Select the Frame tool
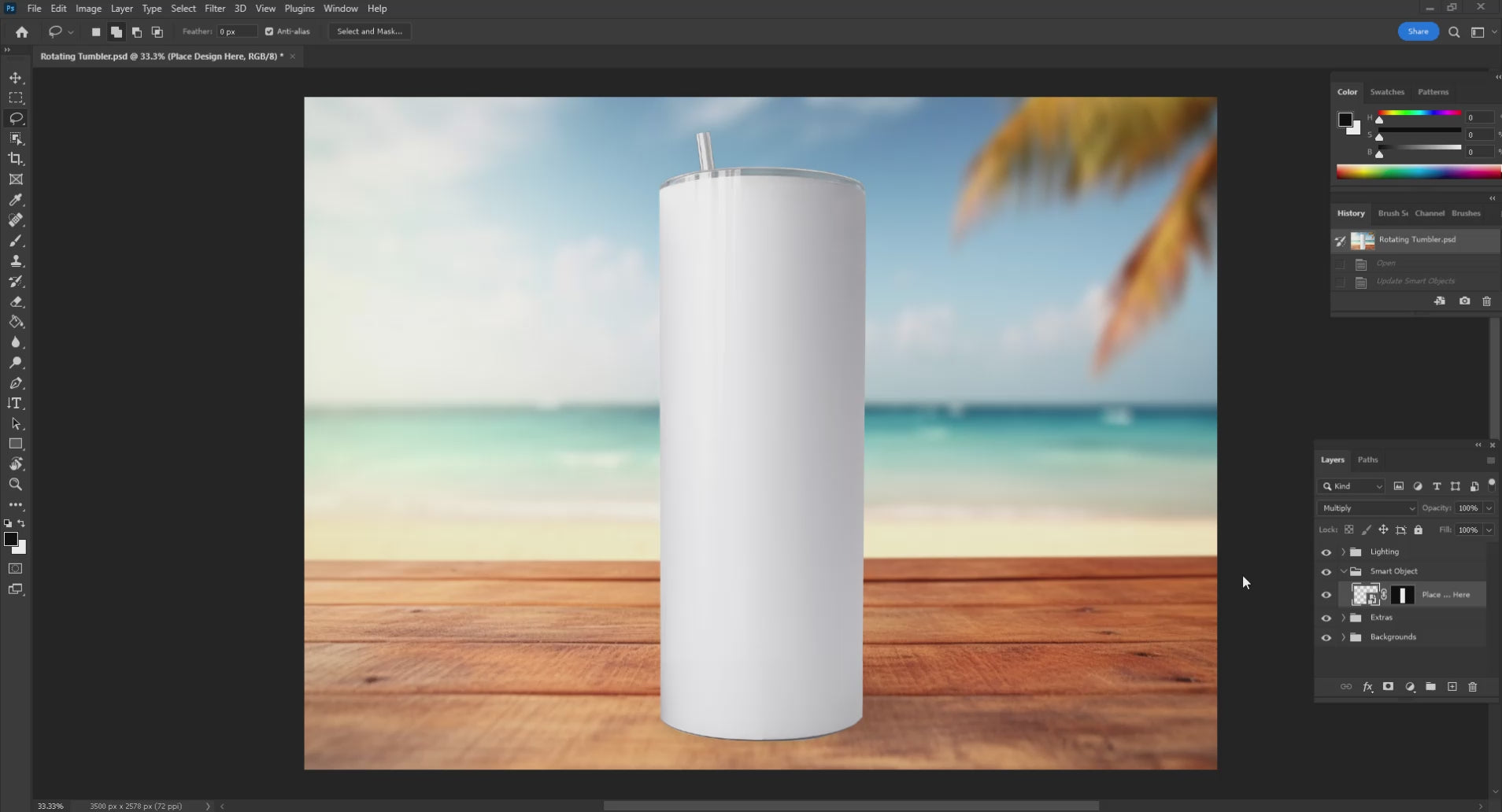Viewport: 1502px width, 812px height. pyautogui.click(x=16, y=179)
